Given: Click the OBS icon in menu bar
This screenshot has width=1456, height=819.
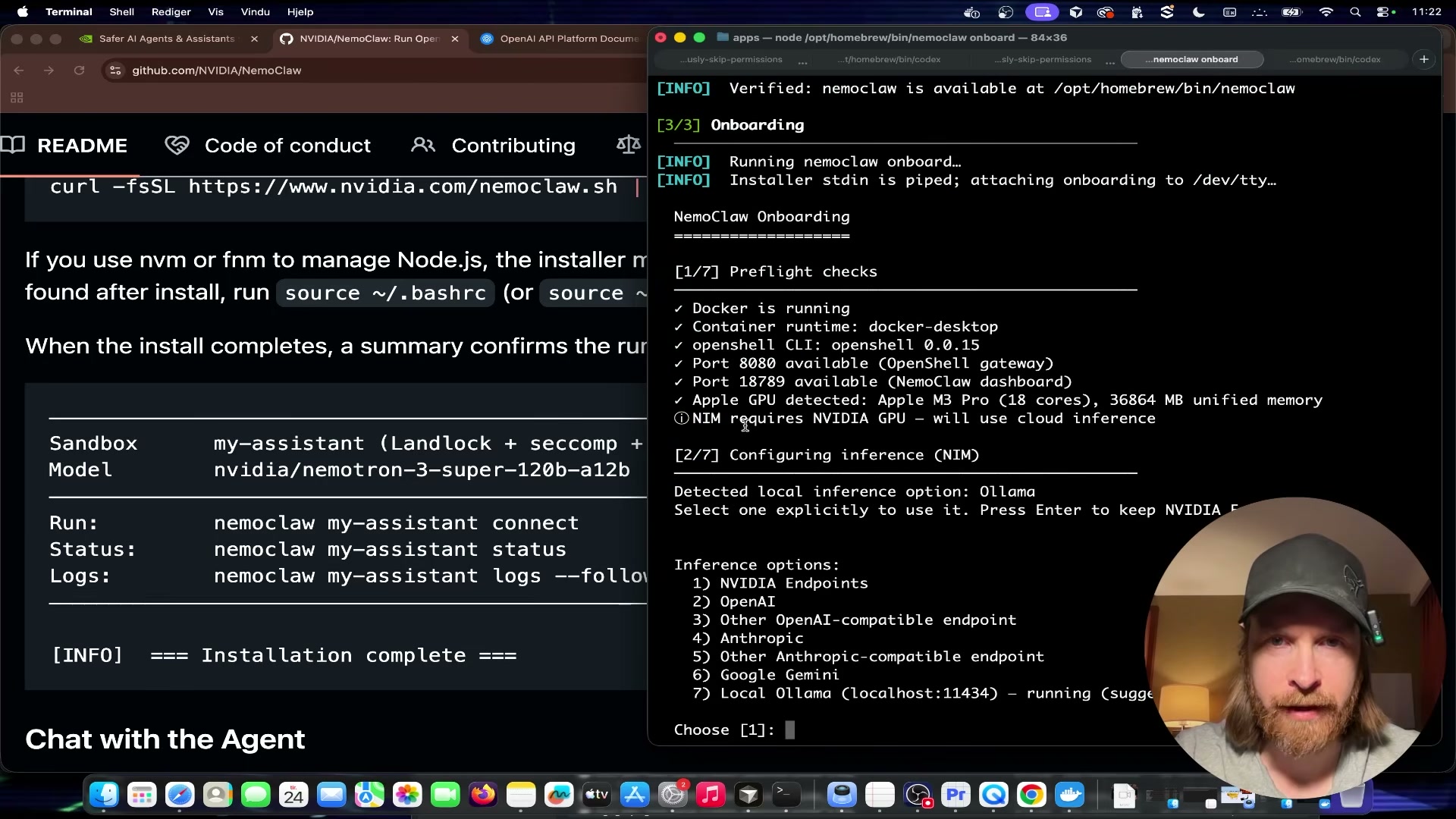Looking at the screenshot, I should click(x=1006, y=12).
